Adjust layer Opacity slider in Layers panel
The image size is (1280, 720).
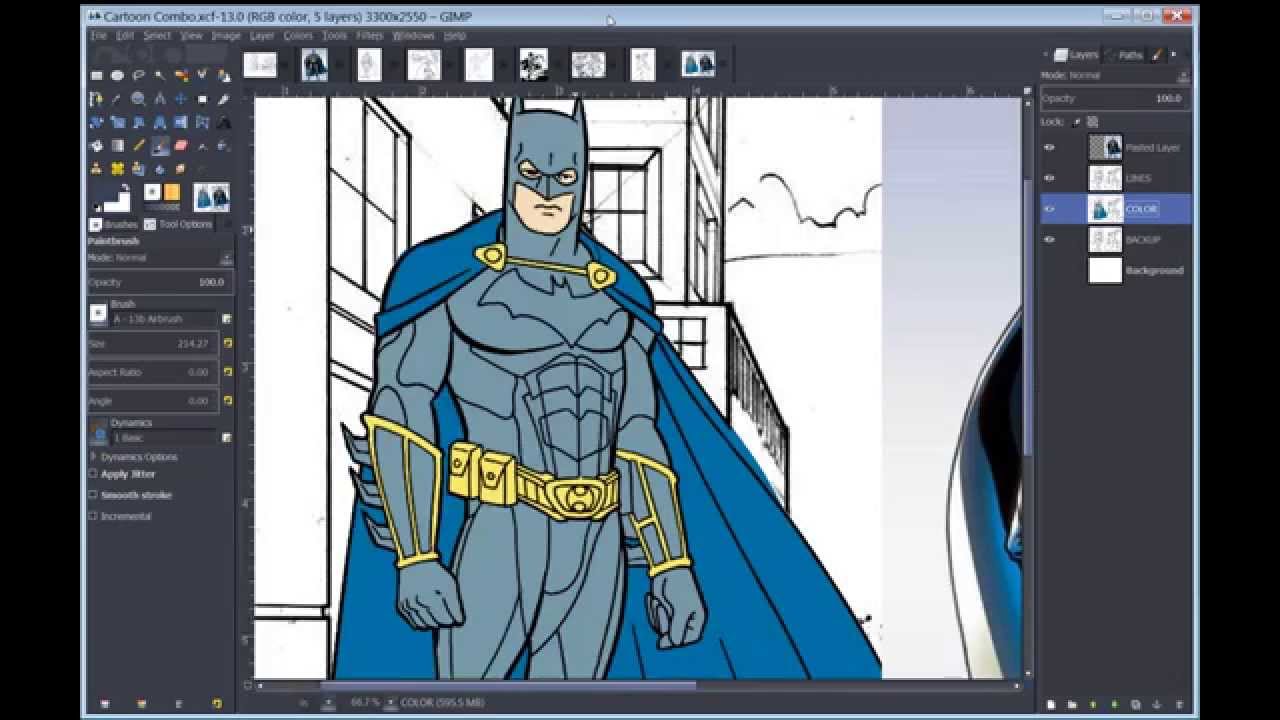coord(1115,98)
